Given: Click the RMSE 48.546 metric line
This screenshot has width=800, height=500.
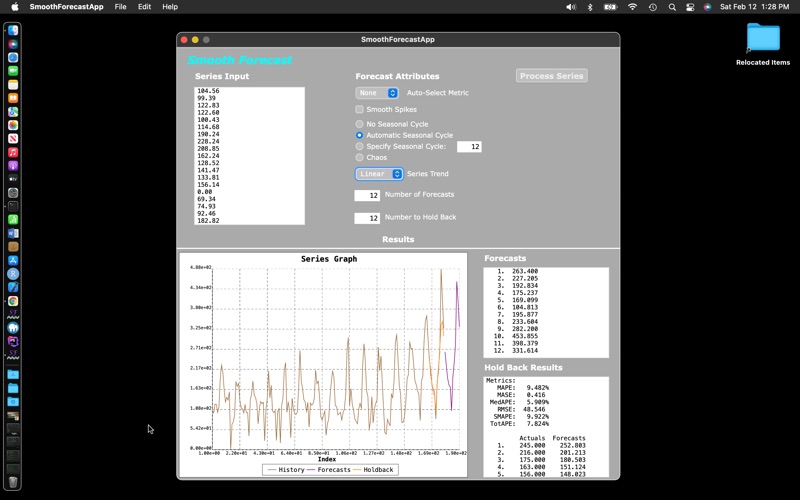Looking at the screenshot, I should pyautogui.click(x=519, y=409).
